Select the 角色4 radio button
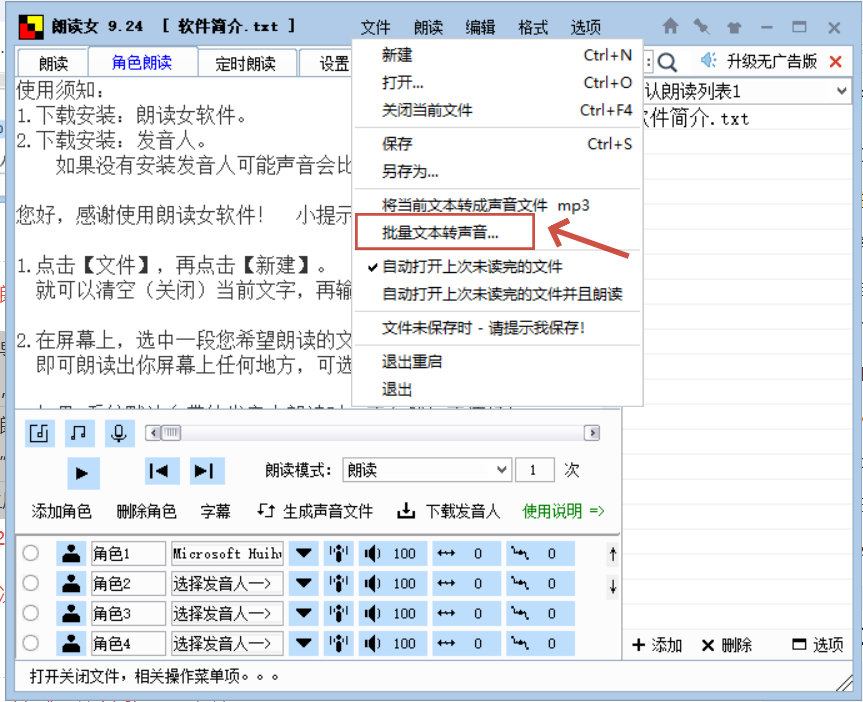 [31, 643]
